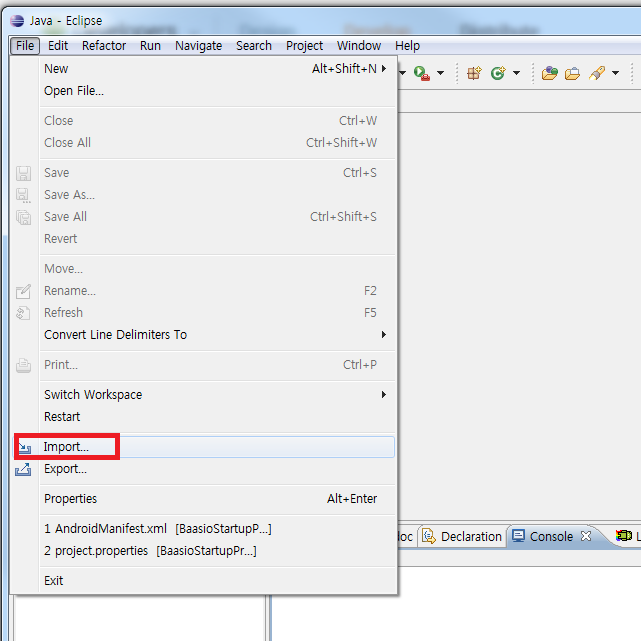
Task: Open the Help menu
Action: tap(407, 45)
